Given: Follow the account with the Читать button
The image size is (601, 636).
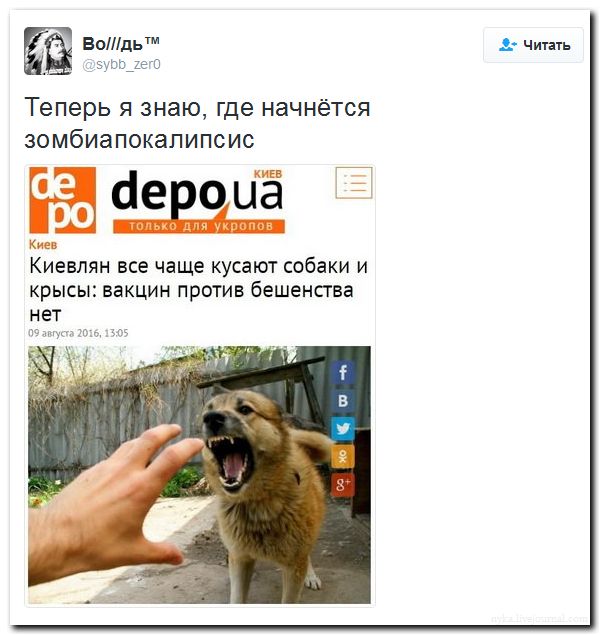Looking at the screenshot, I should (533, 45).
